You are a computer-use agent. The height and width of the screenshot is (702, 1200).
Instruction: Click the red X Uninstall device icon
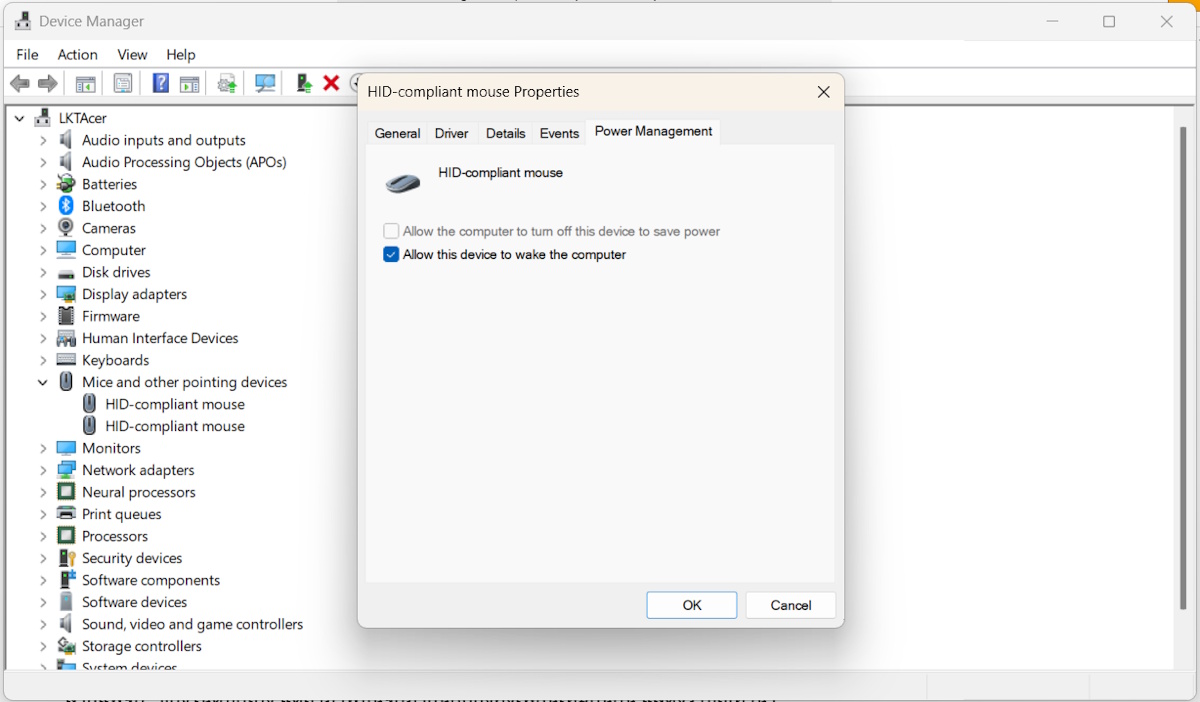click(331, 84)
